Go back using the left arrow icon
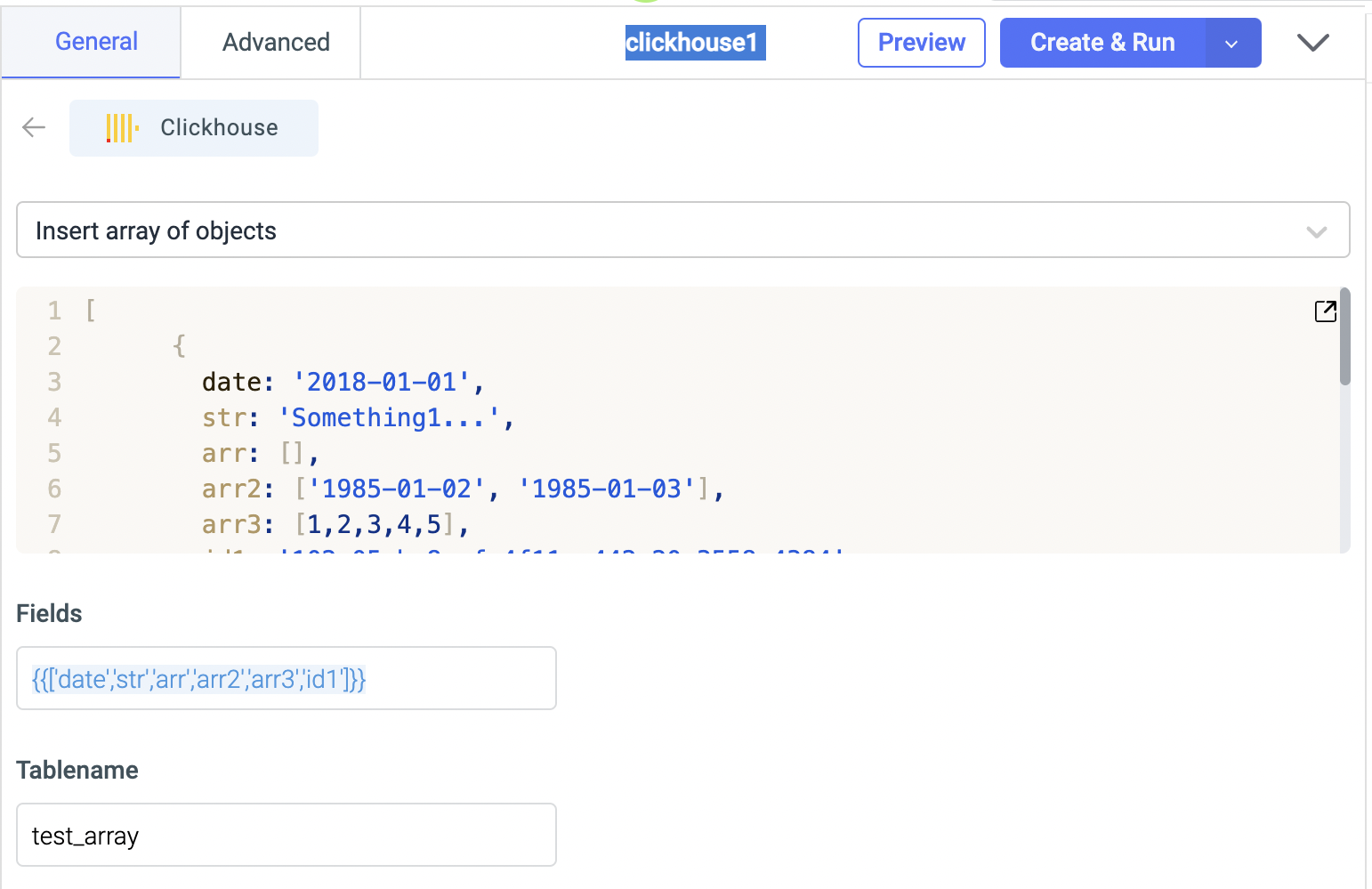The height and width of the screenshot is (889, 1372). [34, 127]
